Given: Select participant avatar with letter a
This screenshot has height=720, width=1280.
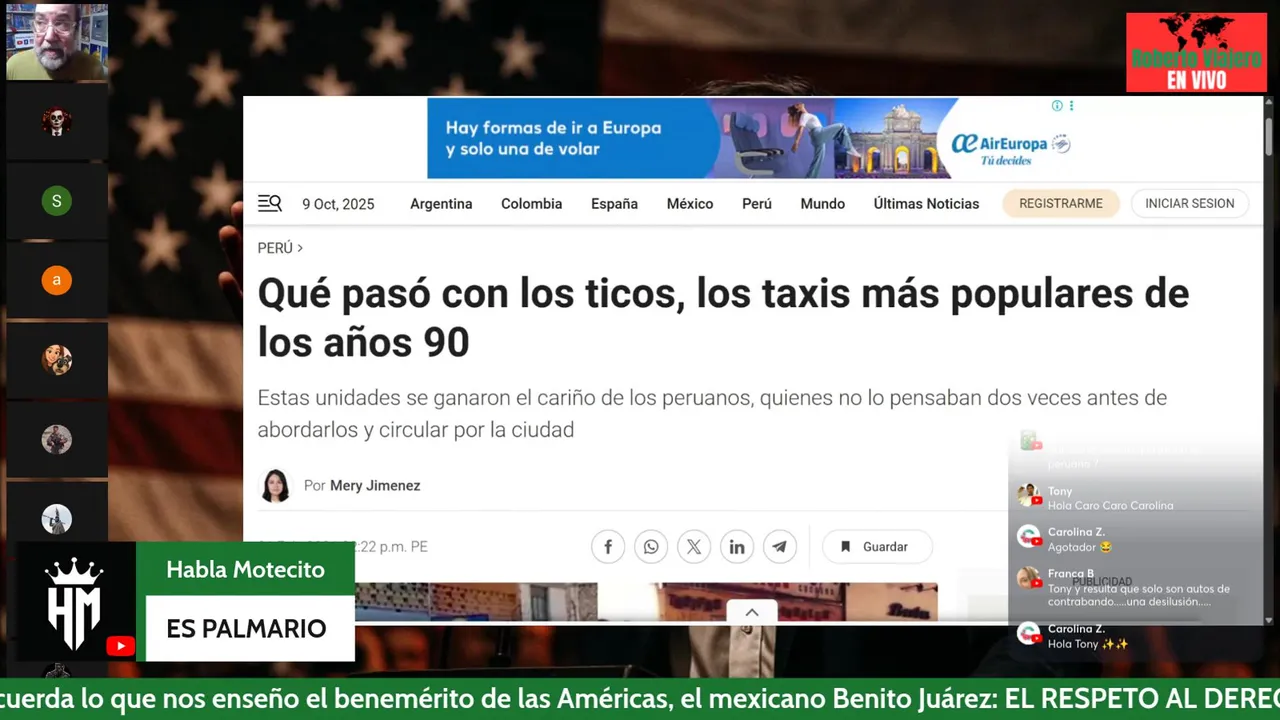Looking at the screenshot, I should [56, 280].
